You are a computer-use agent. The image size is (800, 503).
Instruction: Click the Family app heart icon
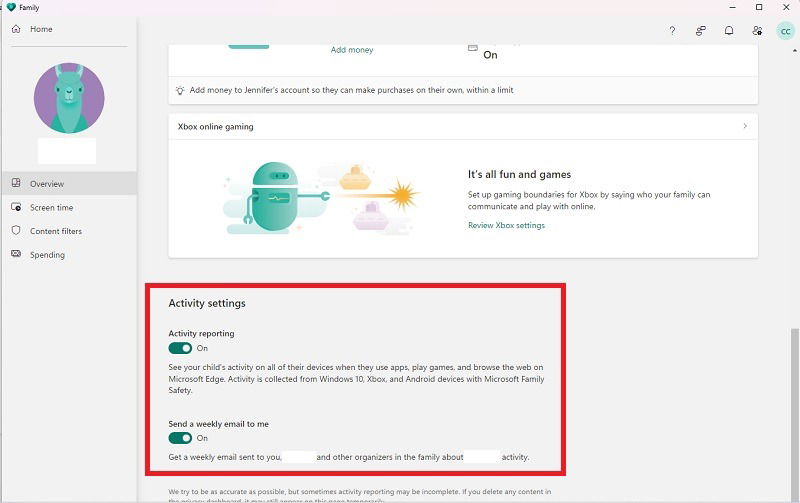pos(11,7)
